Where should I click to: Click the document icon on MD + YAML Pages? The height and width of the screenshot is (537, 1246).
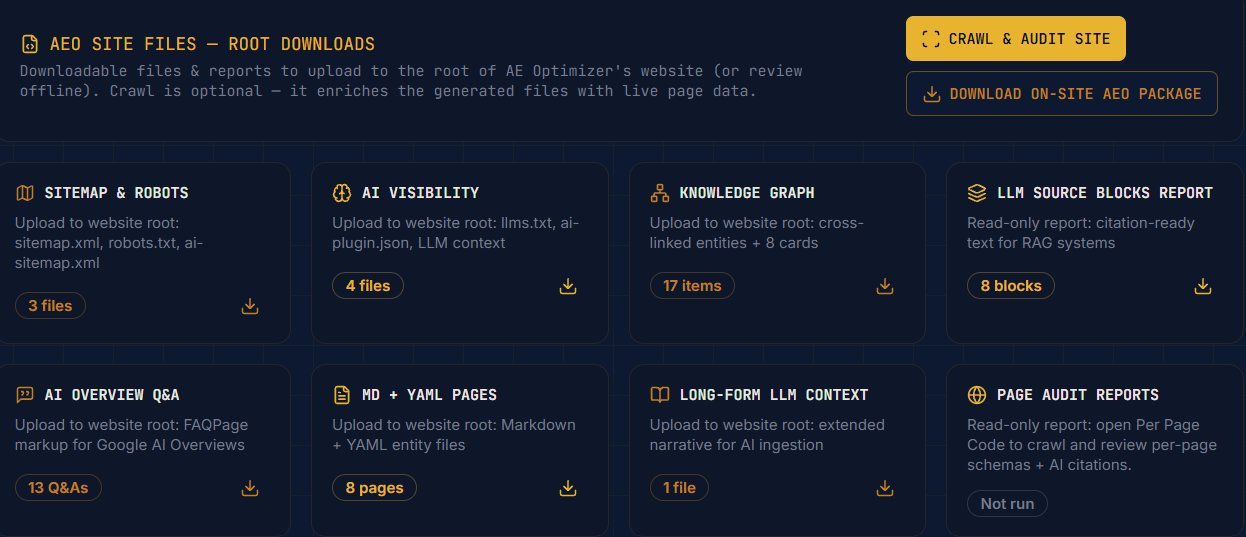point(342,394)
